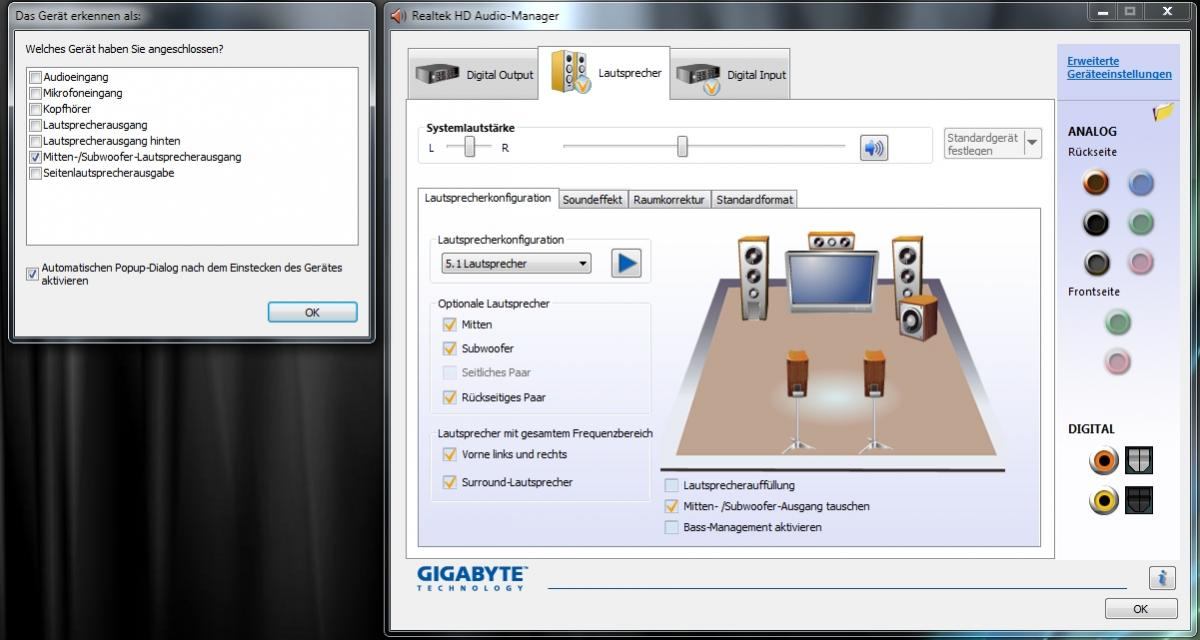Uncheck the Subwoofer optional speaker
1200x640 pixels.
[x=449, y=348]
